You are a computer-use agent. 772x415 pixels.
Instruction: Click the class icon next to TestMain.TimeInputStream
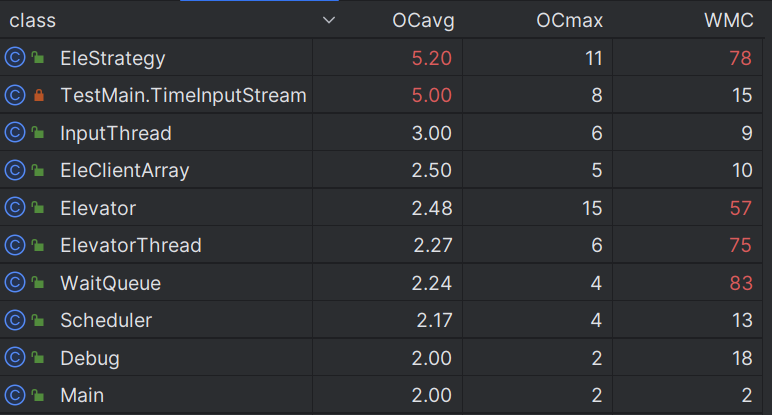point(14,96)
